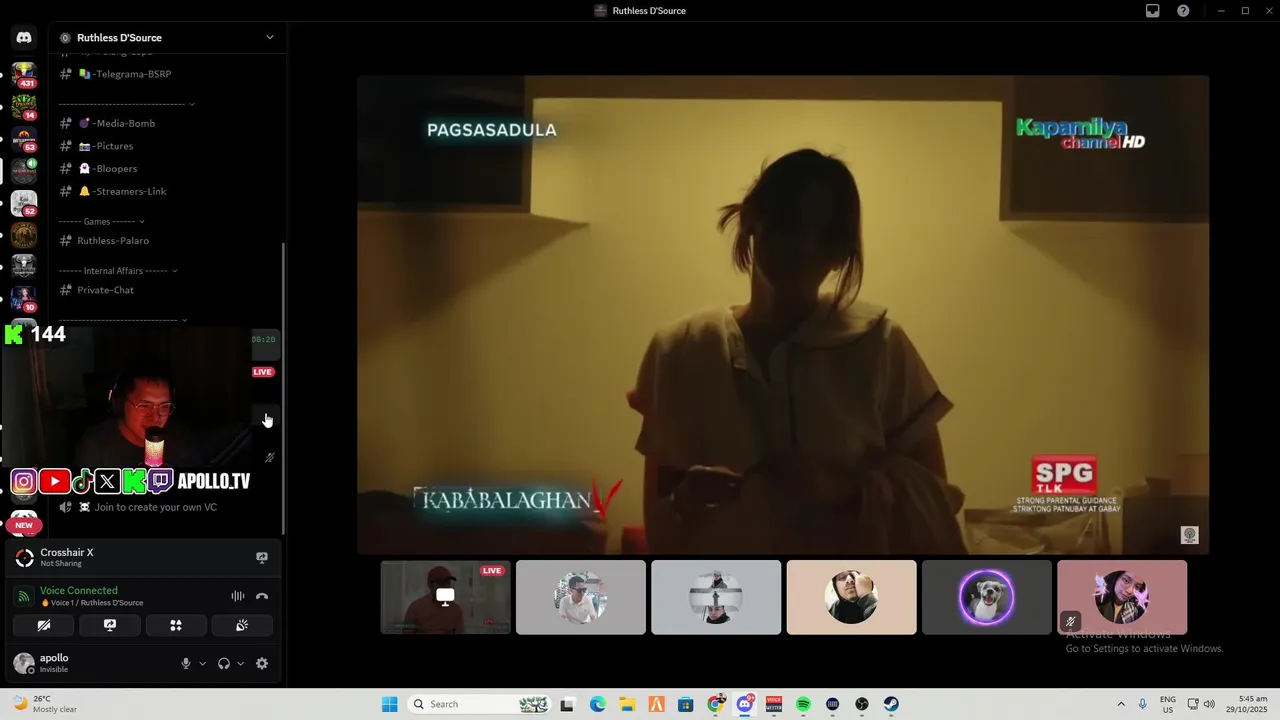1280x720 pixels.
Task: Disconnect from voice channel phone icon
Action: click(x=262, y=596)
